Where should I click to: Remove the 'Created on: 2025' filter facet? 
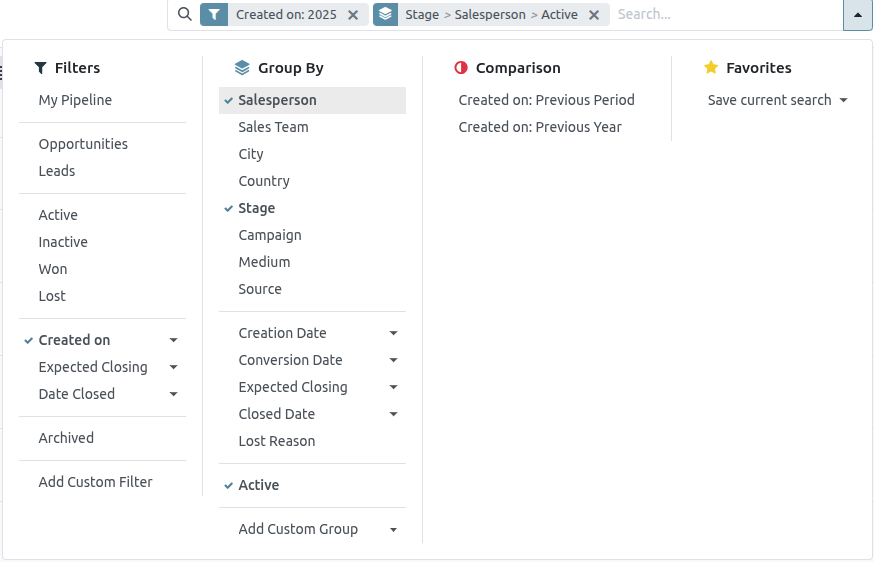(353, 15)
